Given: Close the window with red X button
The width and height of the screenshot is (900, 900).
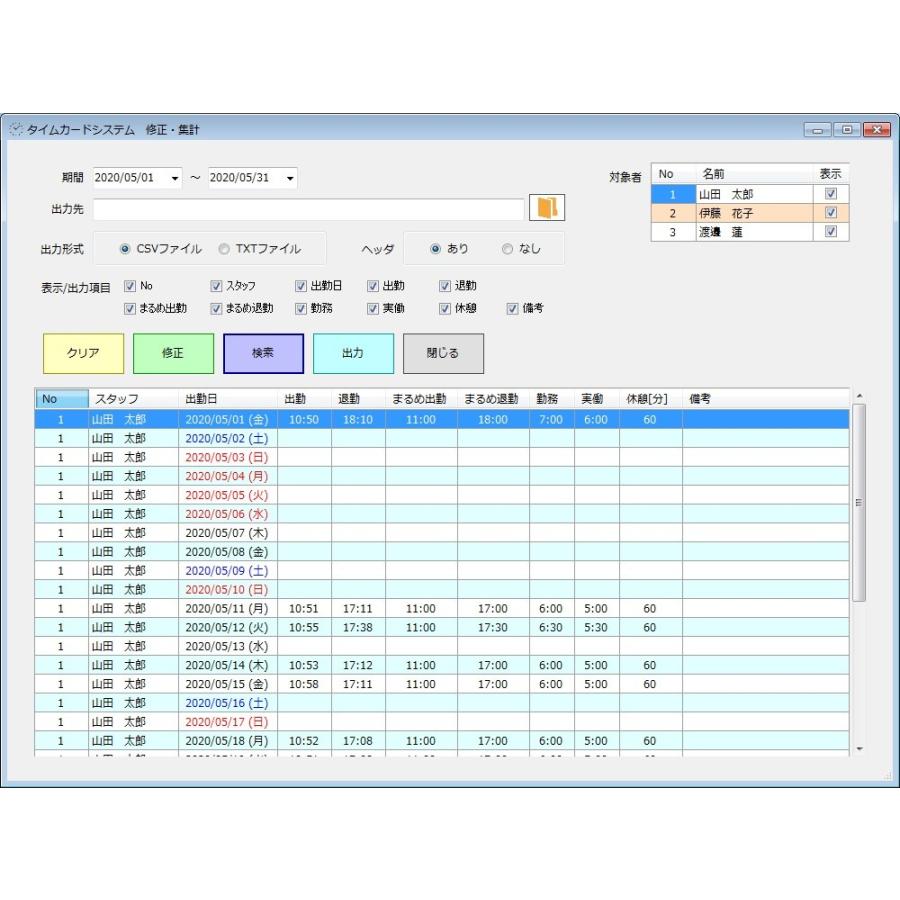Looking at the screenshot, I should coord(877,130).
